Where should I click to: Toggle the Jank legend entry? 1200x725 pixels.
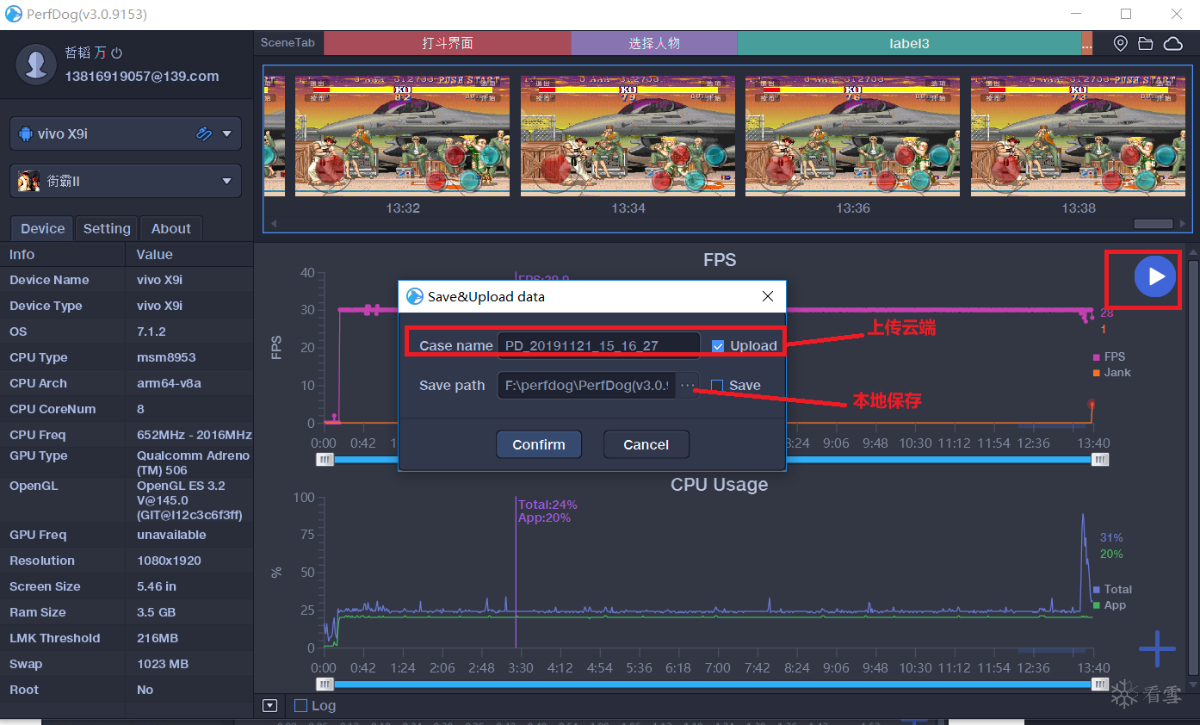coord(1111,372)
